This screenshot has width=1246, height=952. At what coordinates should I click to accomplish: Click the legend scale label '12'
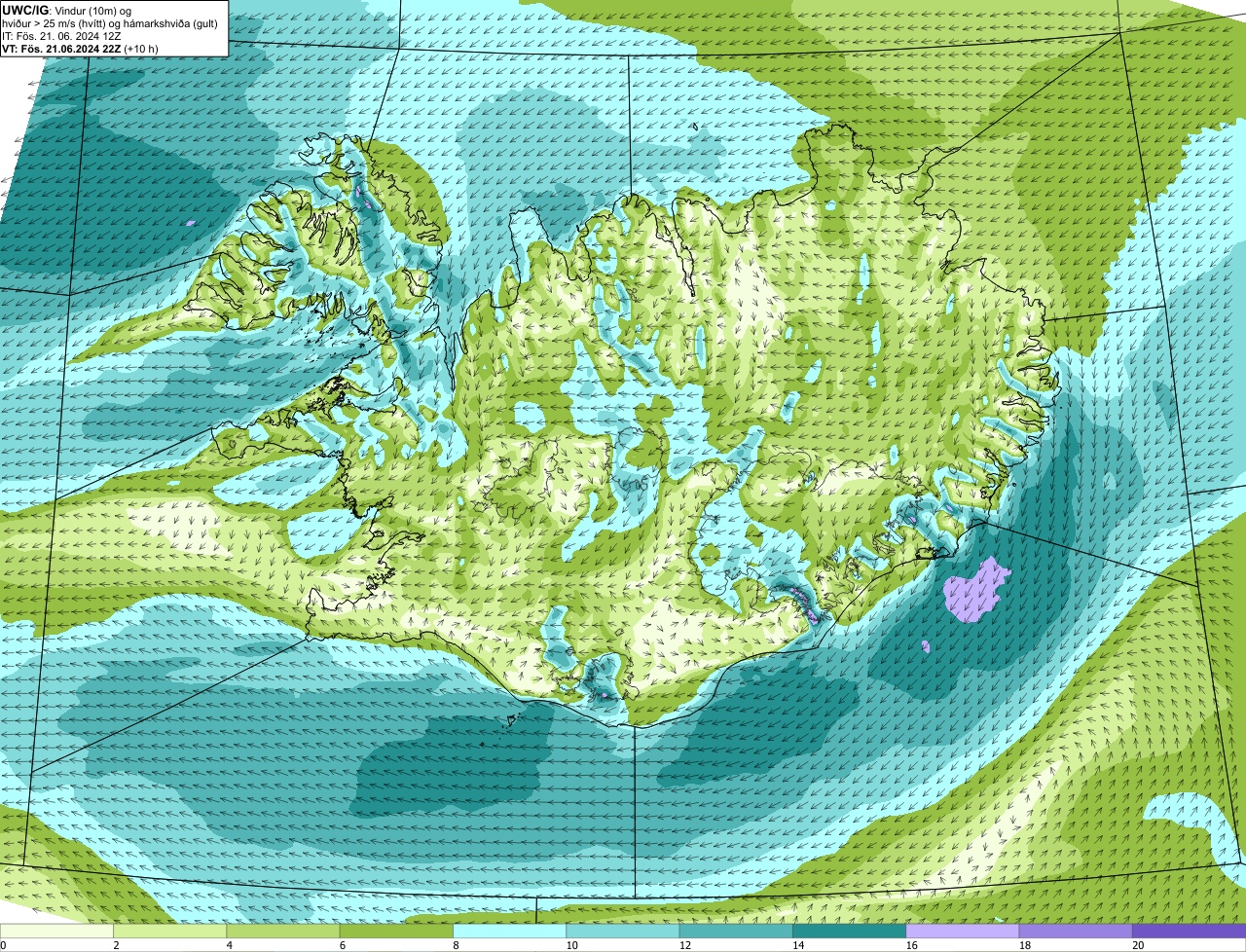click(684, 945)
